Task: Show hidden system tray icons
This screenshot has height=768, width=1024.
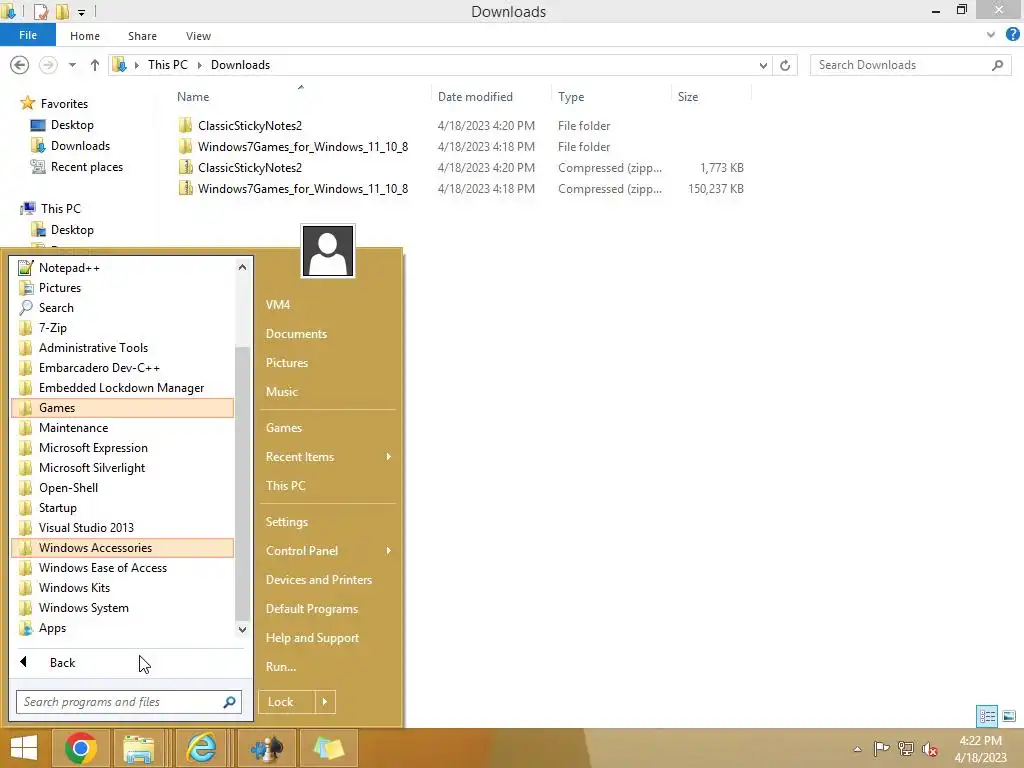Action: pyautogui.click(x=857, y=749)
